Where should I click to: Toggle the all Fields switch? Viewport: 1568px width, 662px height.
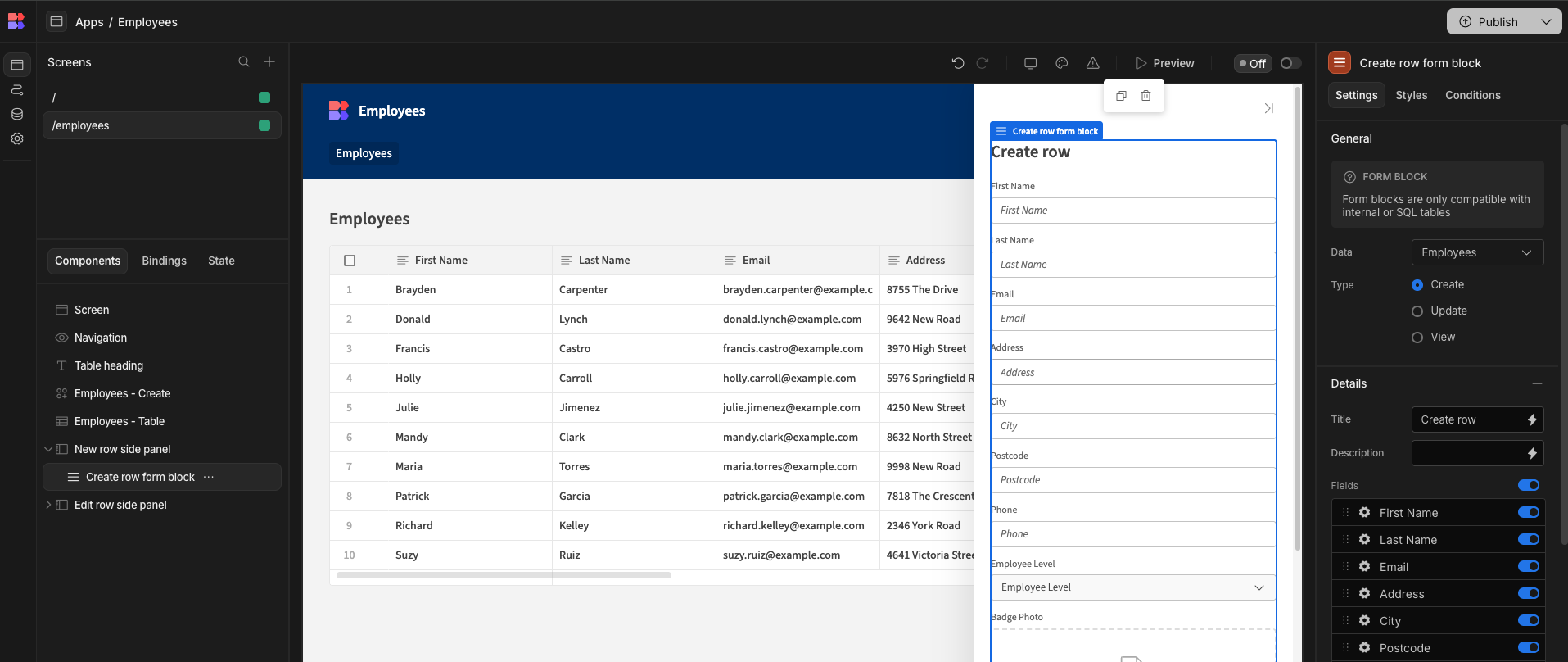click(x=1529, y=485)
